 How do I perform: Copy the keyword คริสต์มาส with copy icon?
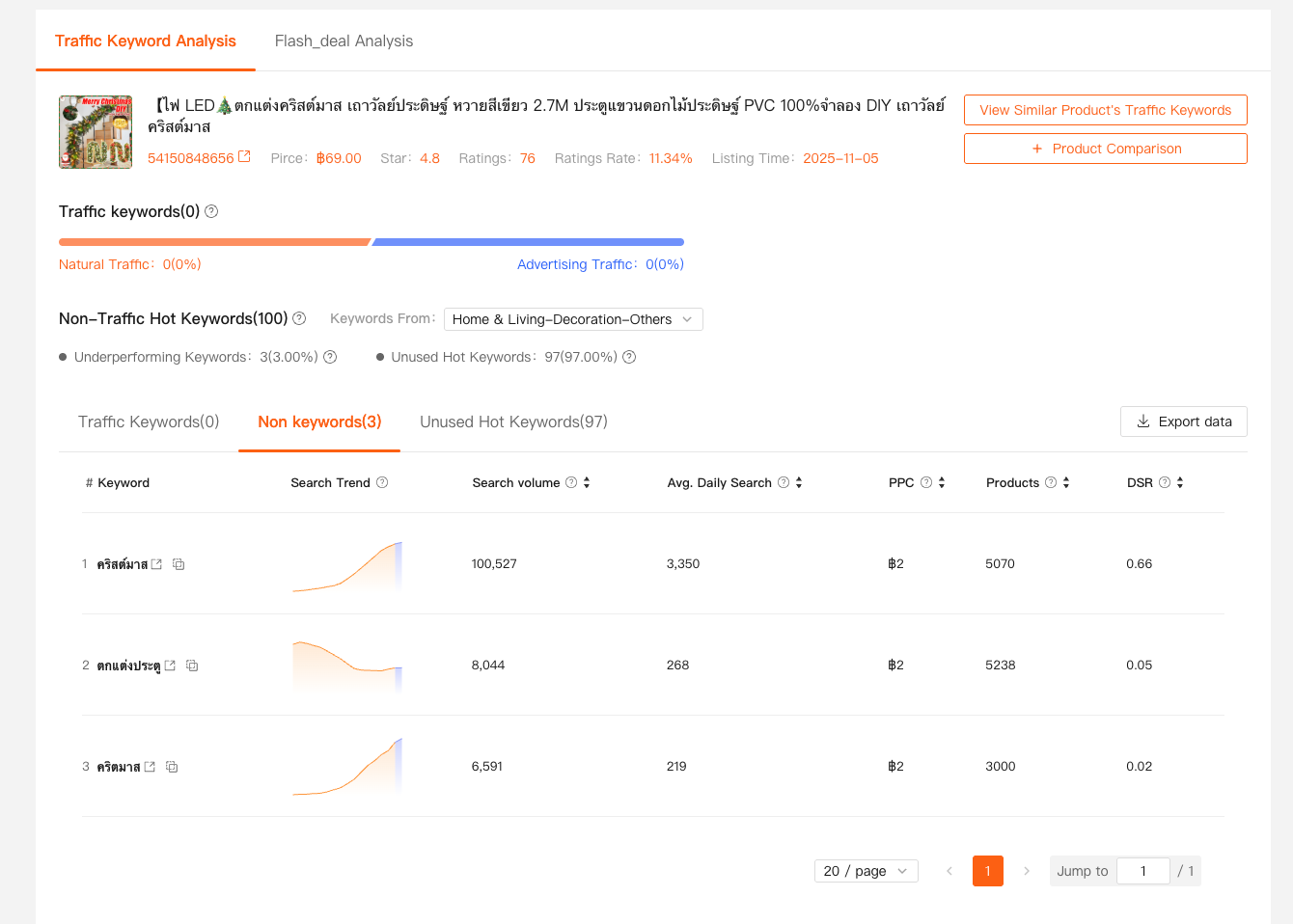point(179,564)
